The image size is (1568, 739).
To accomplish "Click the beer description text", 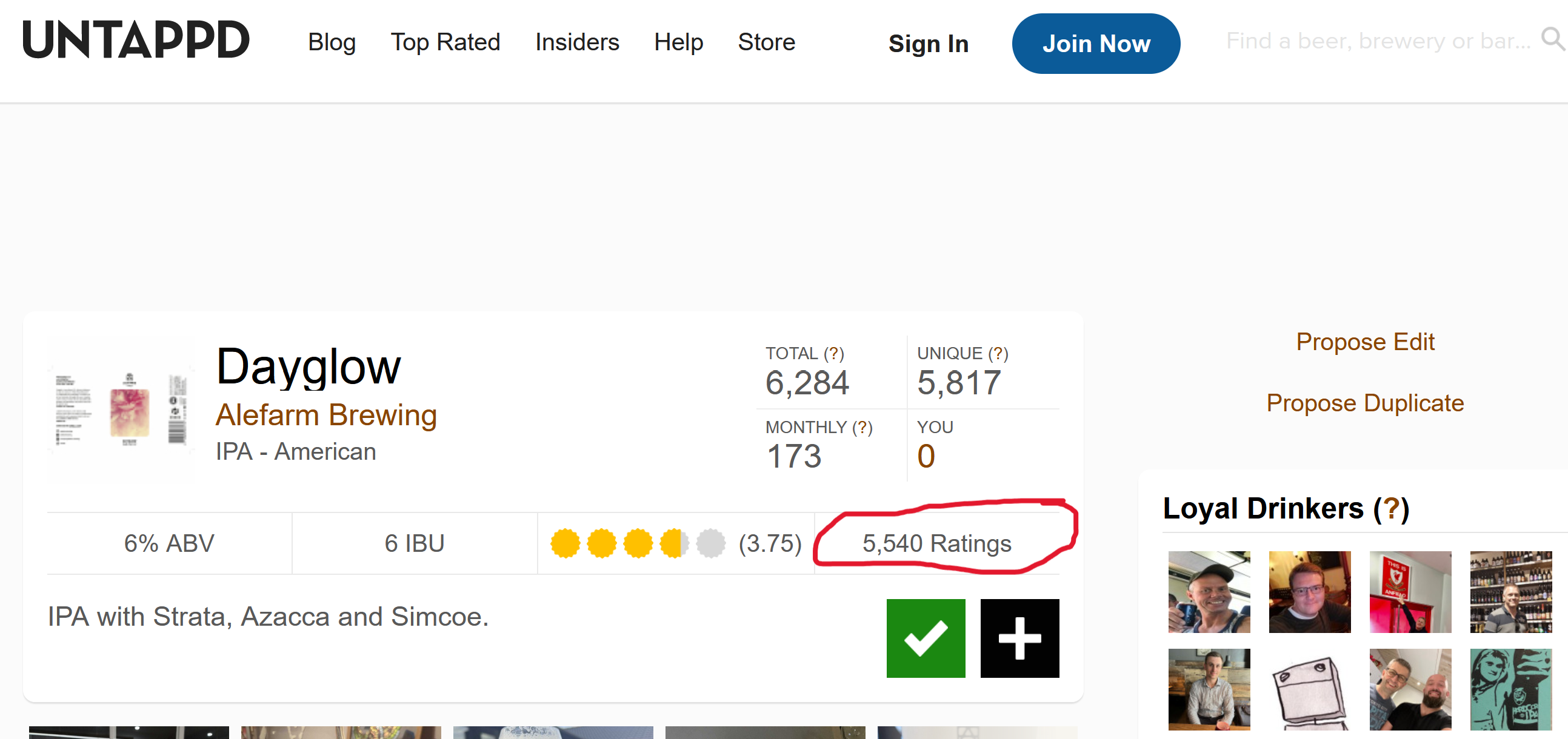I will pos(269,617).
